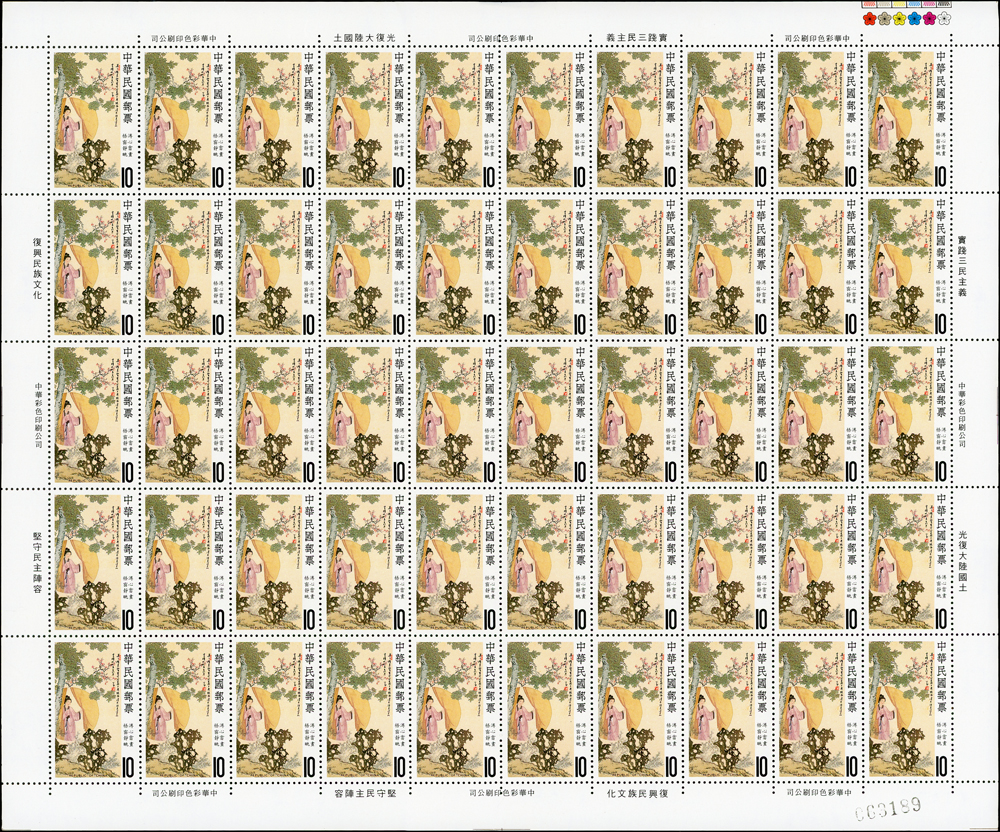
Task: Select the bottom-right stamp above serial number
Action: coord(908,710)
